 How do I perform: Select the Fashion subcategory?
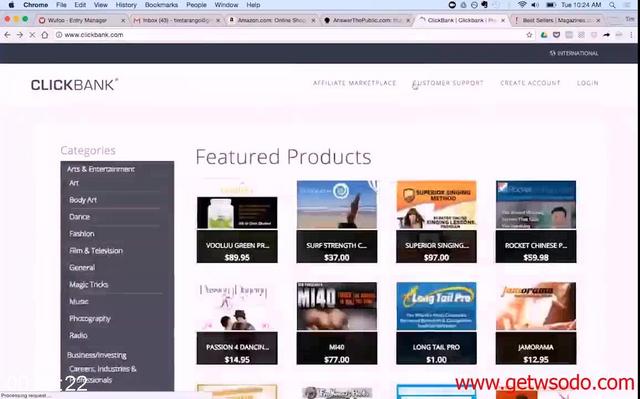click(x=82, y=234)
